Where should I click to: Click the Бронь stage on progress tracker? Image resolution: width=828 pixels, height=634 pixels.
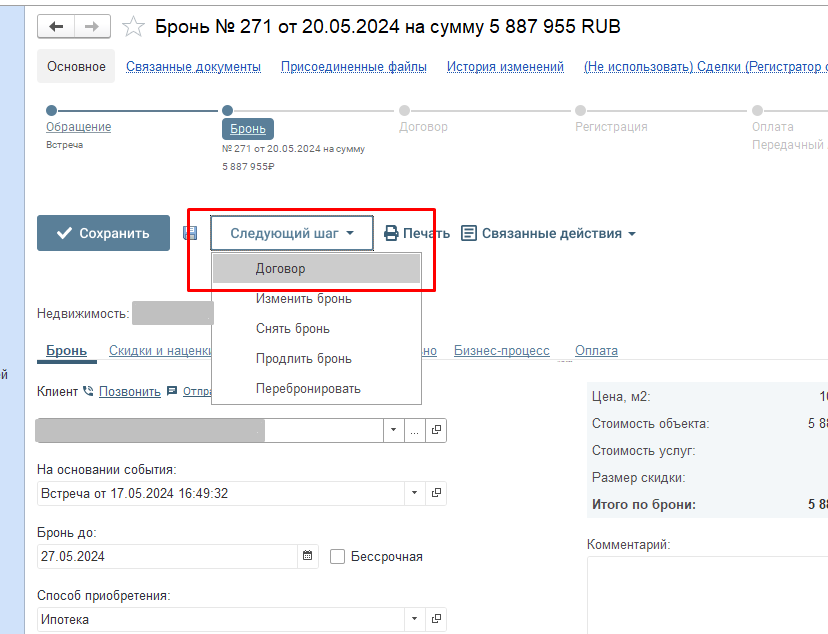[247, 128]
